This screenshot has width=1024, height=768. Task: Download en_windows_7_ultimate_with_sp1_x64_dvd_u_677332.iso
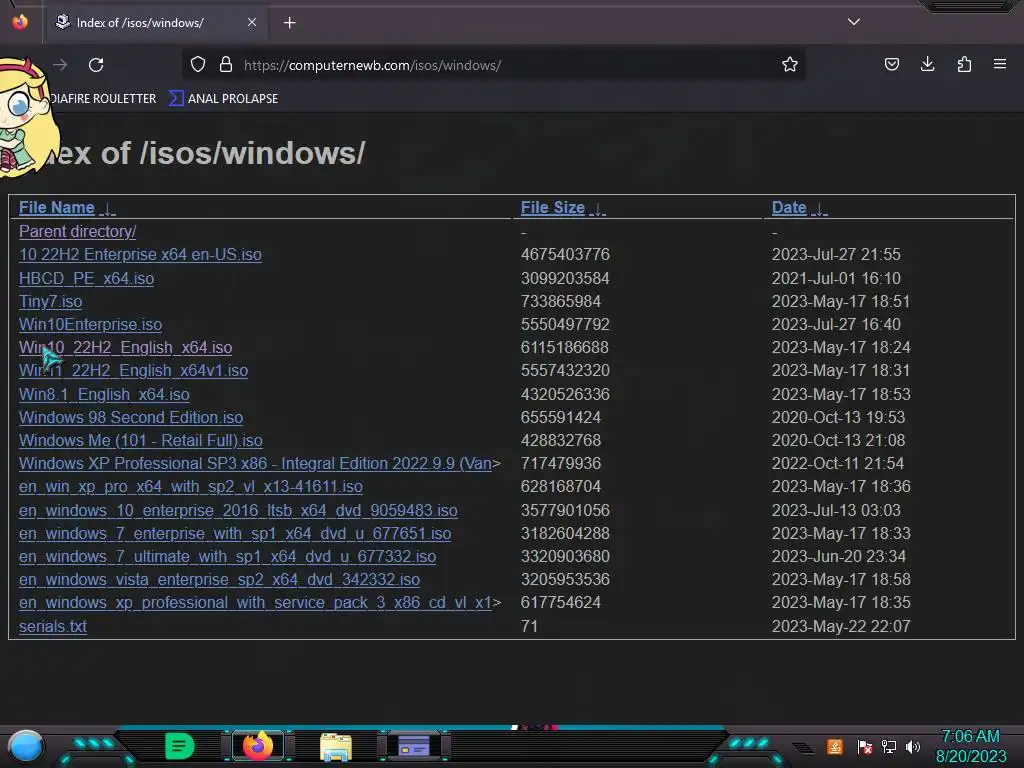(227, 556)
